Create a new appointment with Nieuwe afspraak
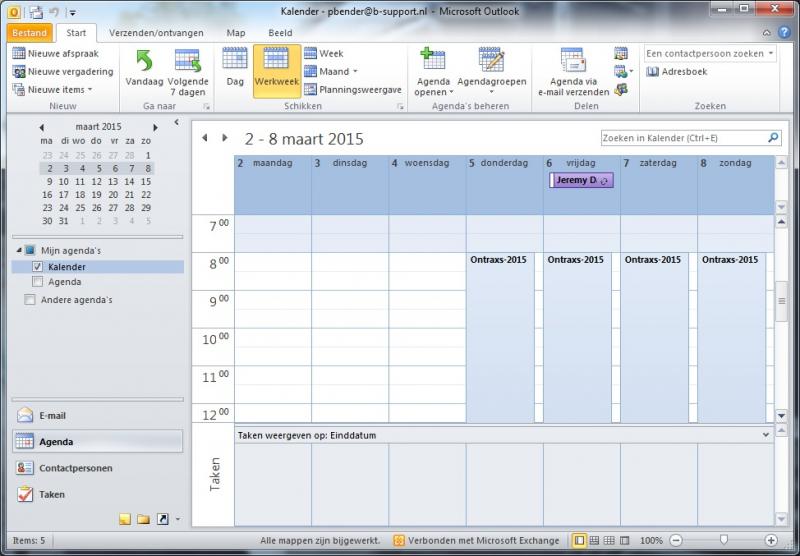This screenshot has width=800, height=556. pos(56,54)
